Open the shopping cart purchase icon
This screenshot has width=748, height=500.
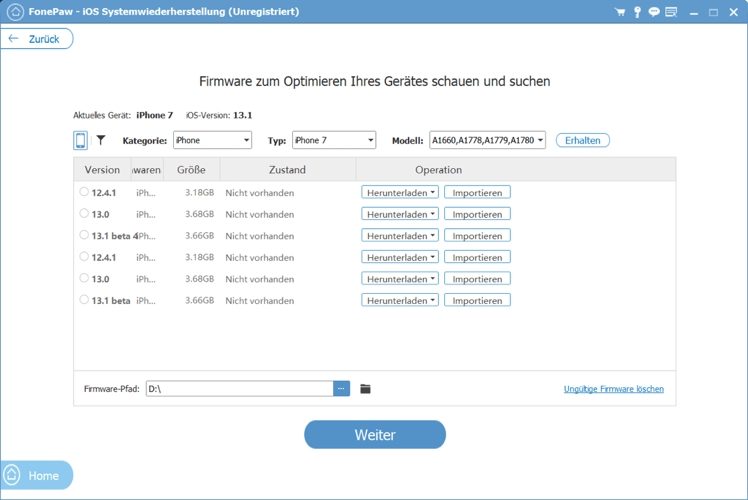621,11
